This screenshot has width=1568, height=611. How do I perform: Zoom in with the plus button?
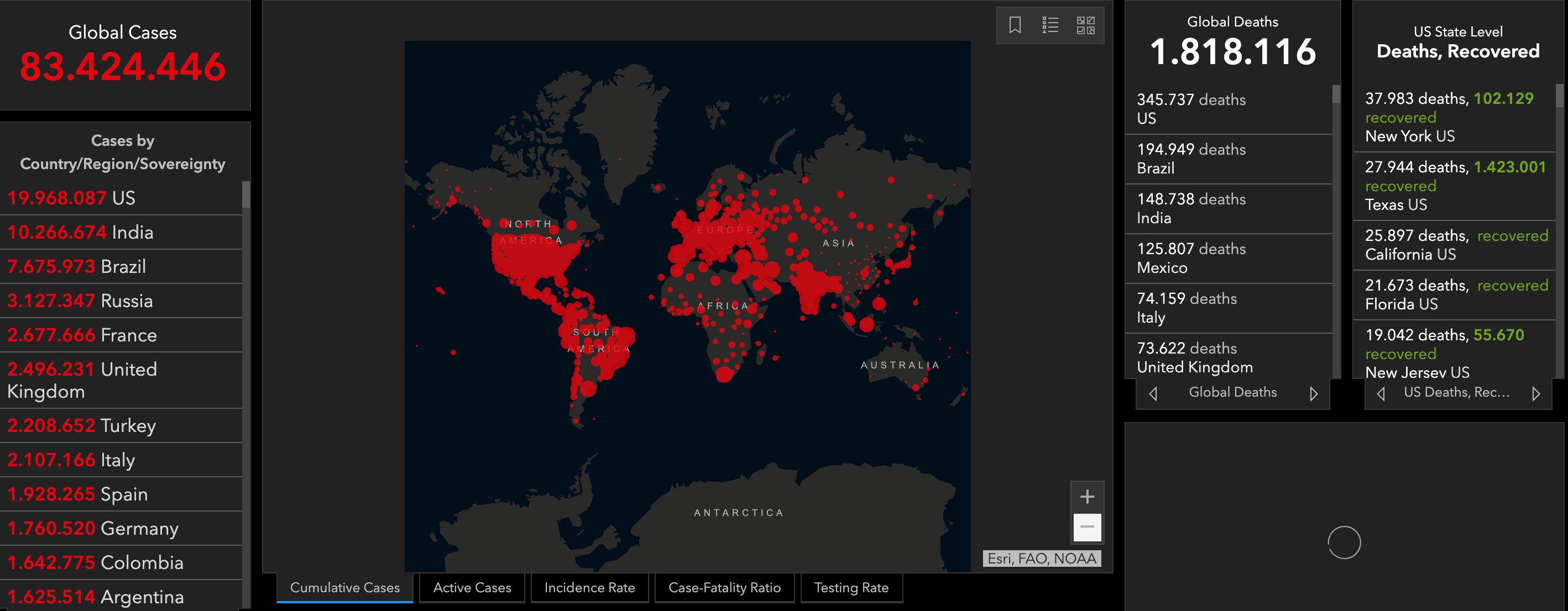pyautogui.click(x=1087, y=497)
